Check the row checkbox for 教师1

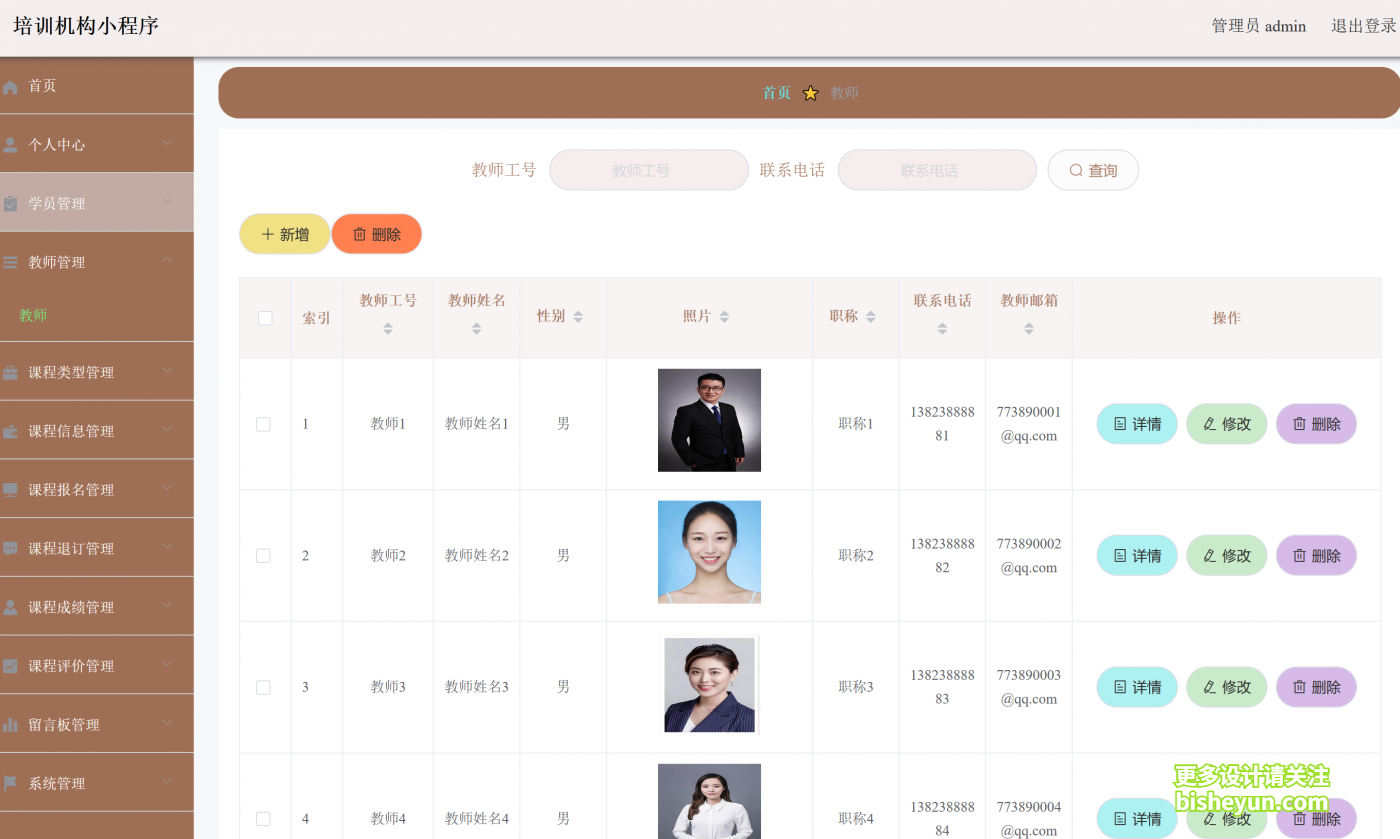pos(264,424)
